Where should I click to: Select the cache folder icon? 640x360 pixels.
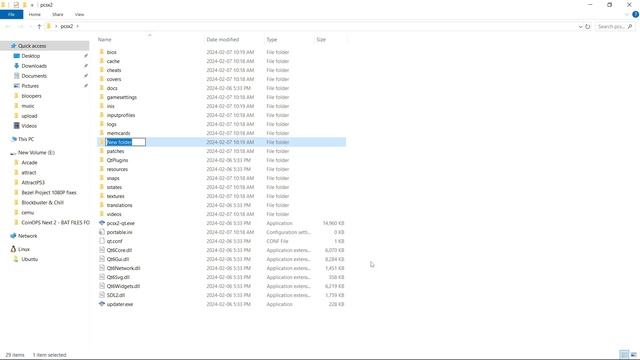click(102, 61)
